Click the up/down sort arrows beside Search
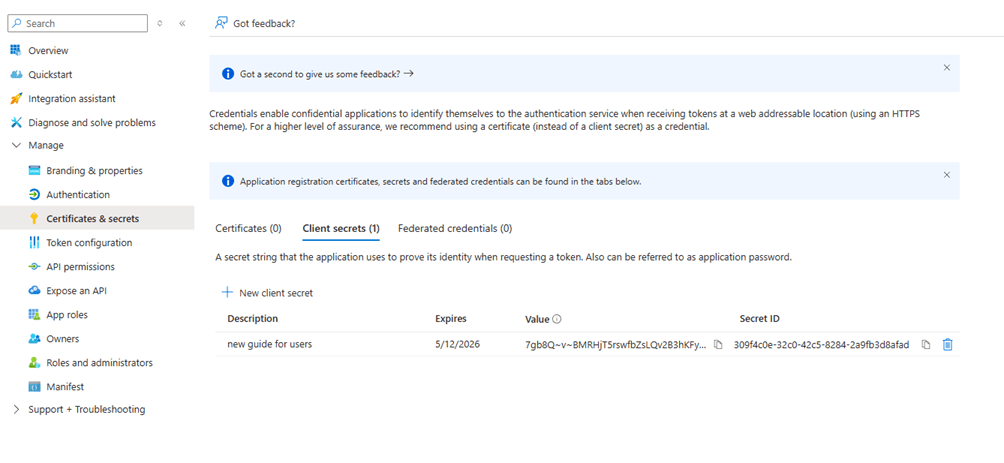 (x=159, y=23)
